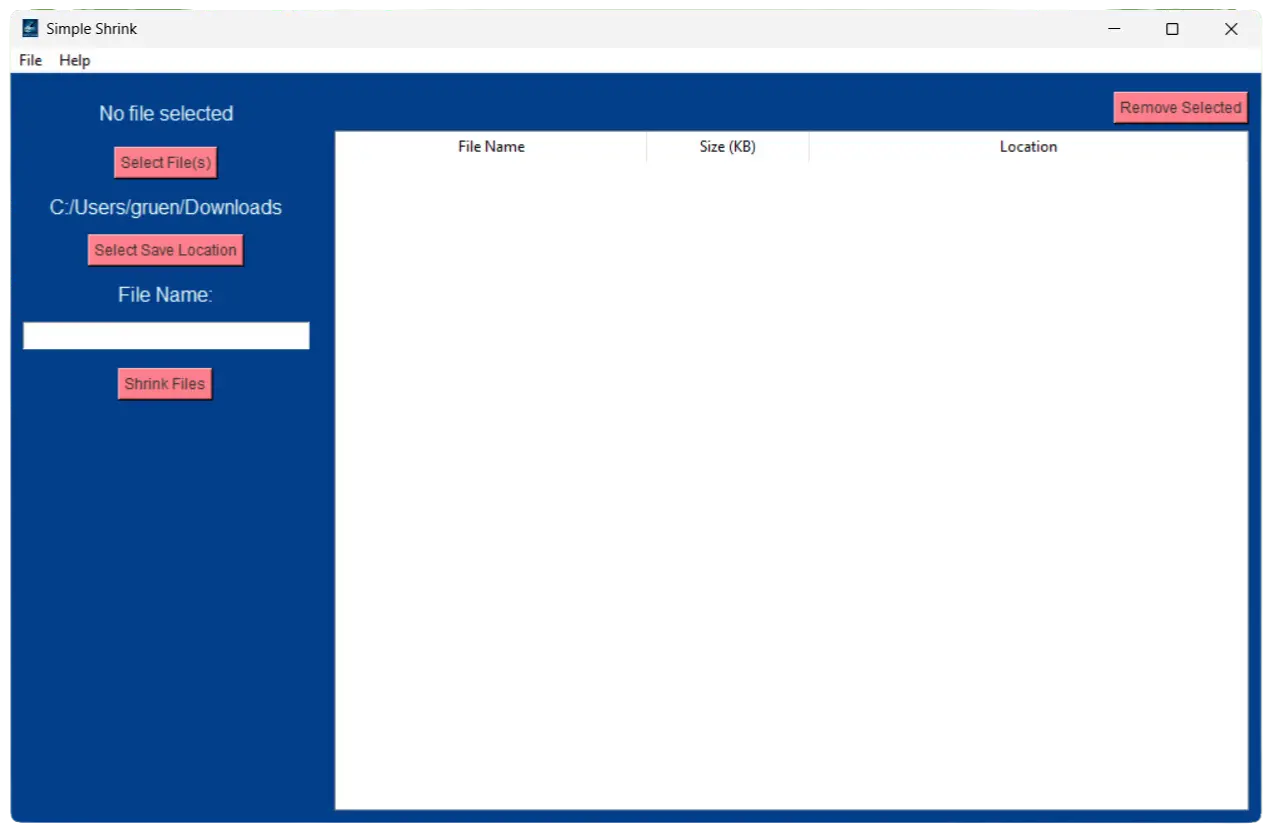
Task: Click the C:/Users/gruen/Downloads path text
Action: (x=166, y=207)
